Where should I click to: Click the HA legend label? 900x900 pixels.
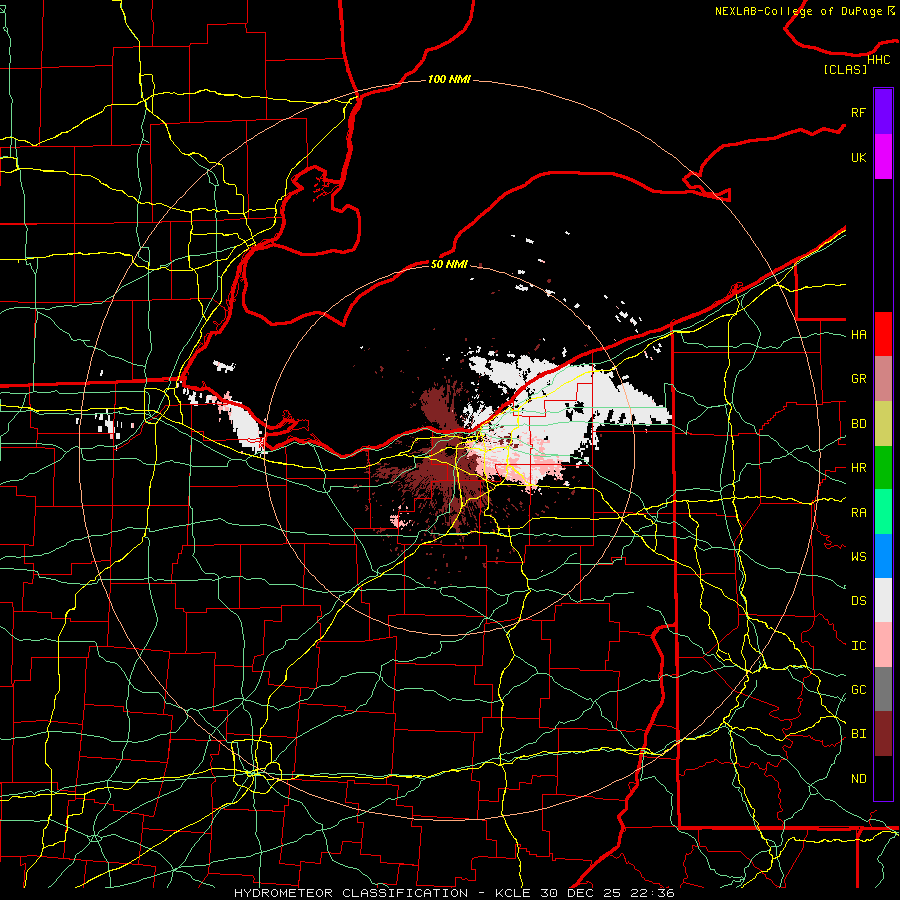click(x=858, y=335)
